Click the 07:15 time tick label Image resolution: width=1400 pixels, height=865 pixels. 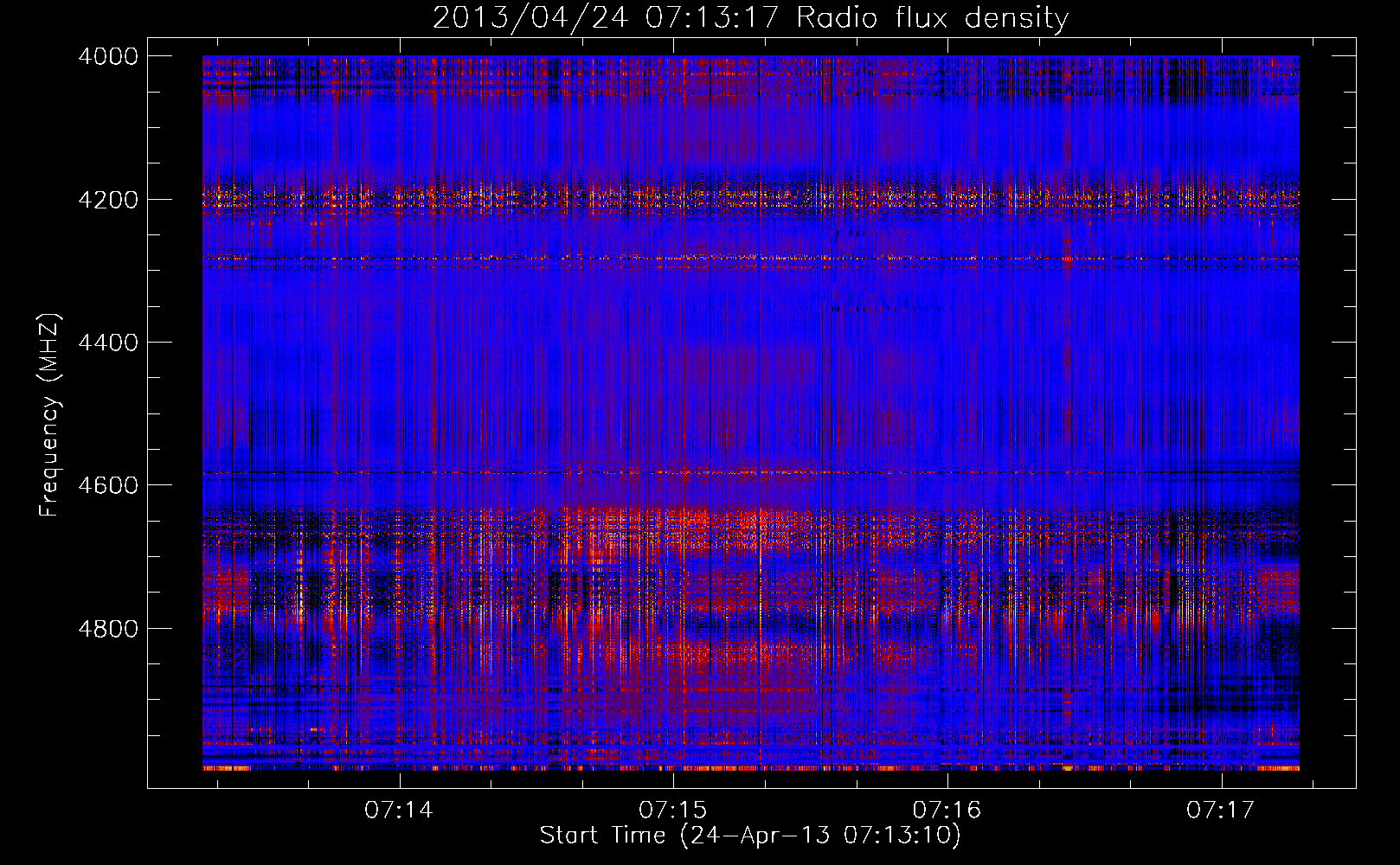click(673, 811)
